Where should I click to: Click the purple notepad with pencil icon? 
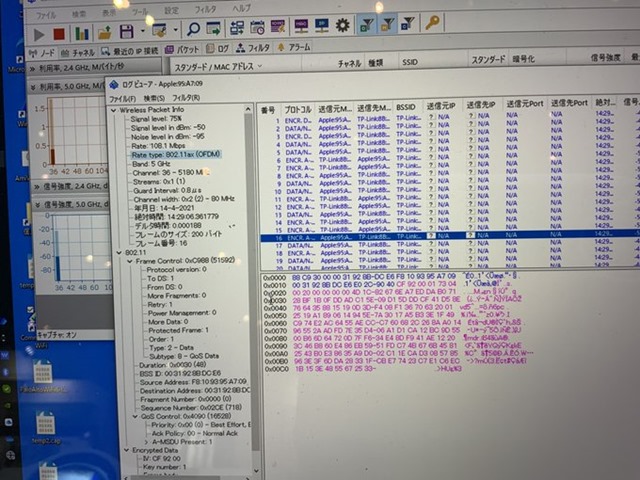click(x=278, y=27)
